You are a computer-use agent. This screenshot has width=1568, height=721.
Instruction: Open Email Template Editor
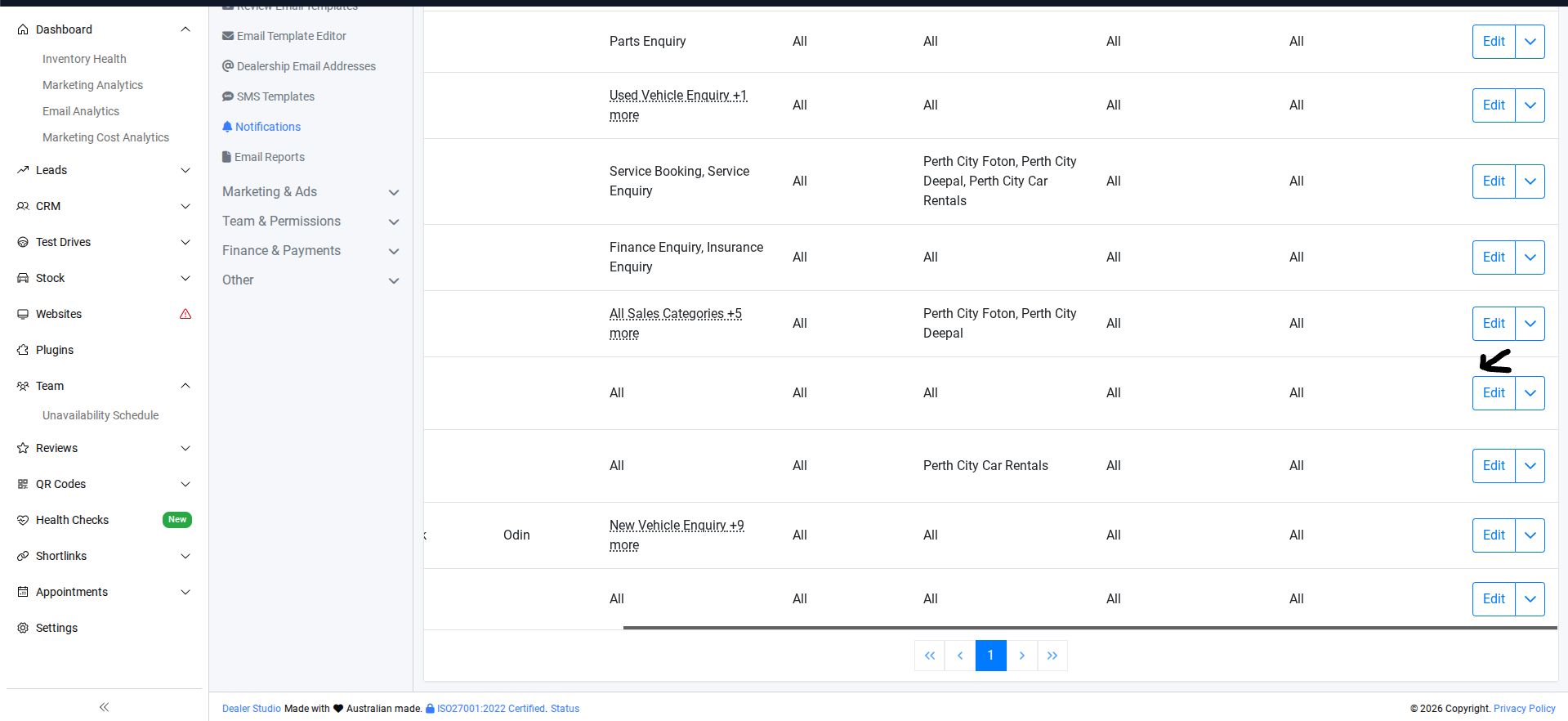point(291,36)
